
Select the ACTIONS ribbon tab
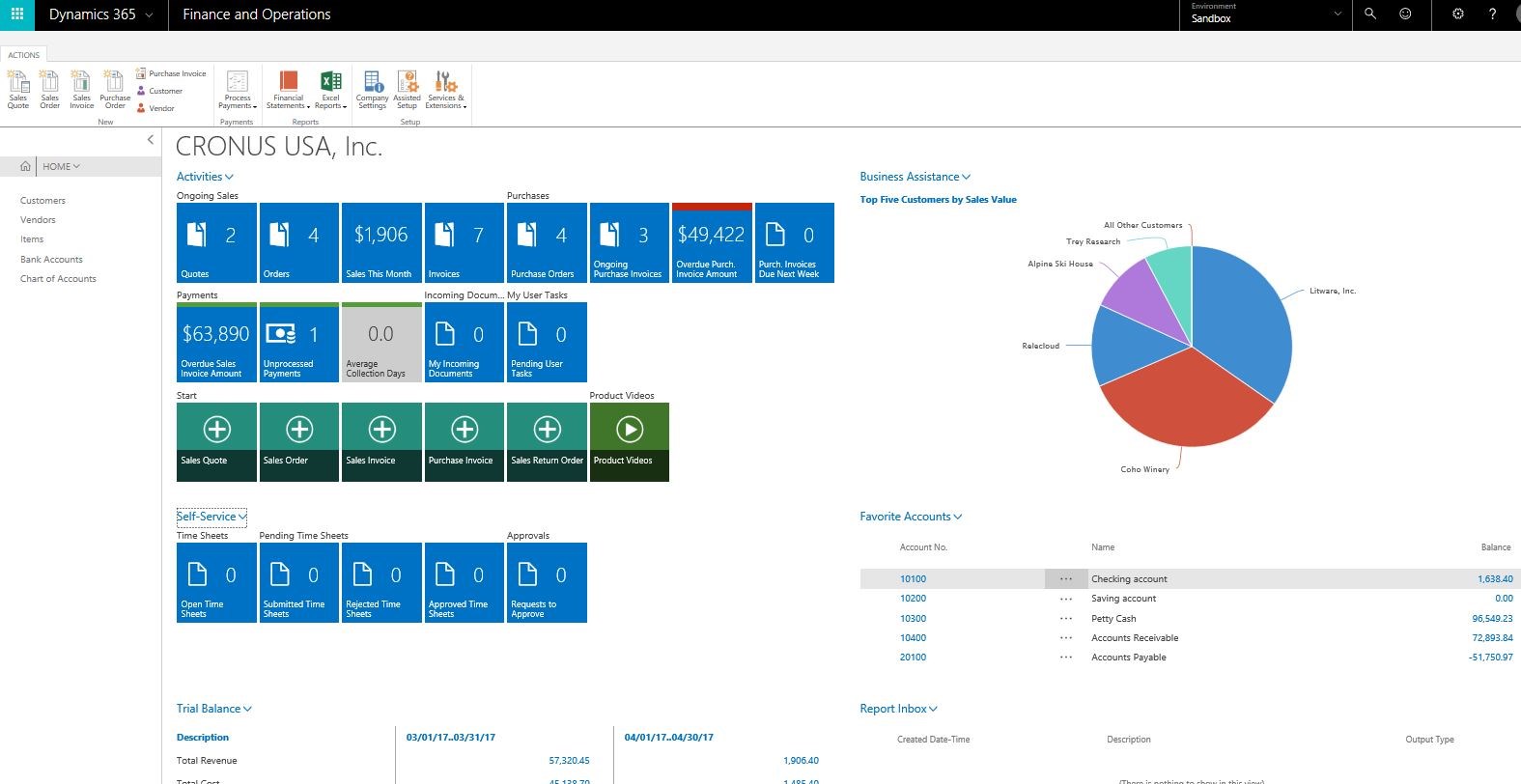pyautogui.click(x=24, y=55)
